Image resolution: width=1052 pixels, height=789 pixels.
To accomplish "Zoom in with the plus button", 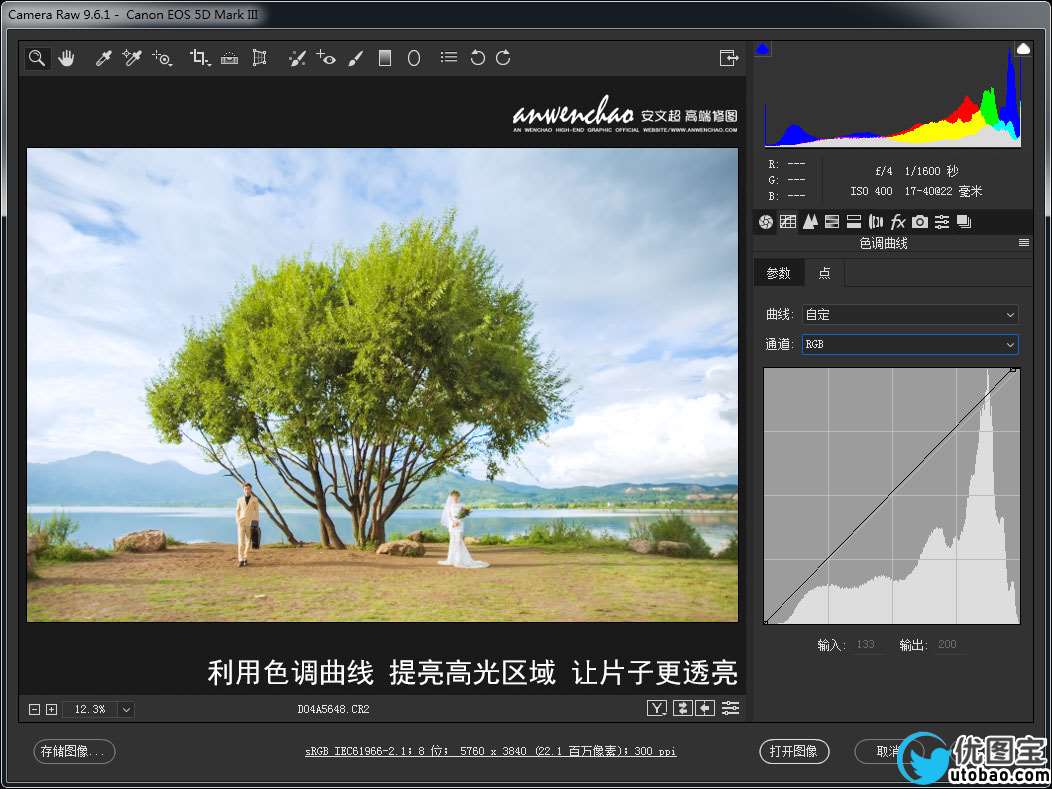I will click(x=51, y=709).
